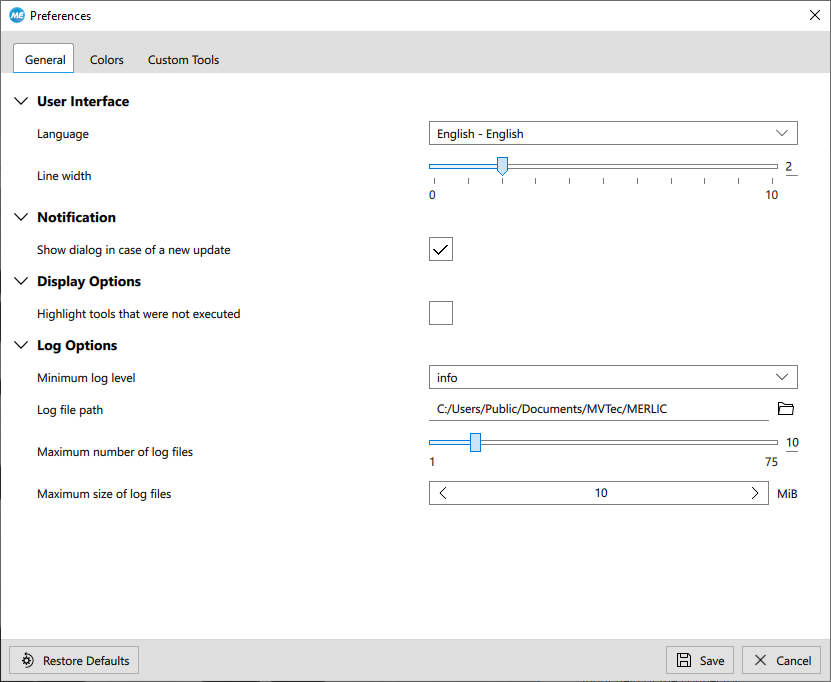The image size is (831, 682).
Task: Open the Minimum log level dropdown
Action: click(612, 377)
